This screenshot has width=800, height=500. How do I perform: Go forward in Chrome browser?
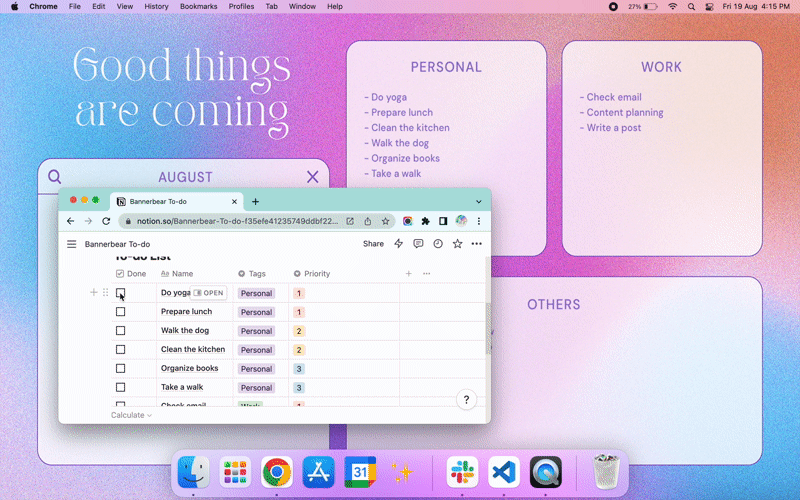pyautogui.click(x=88, y=221)
